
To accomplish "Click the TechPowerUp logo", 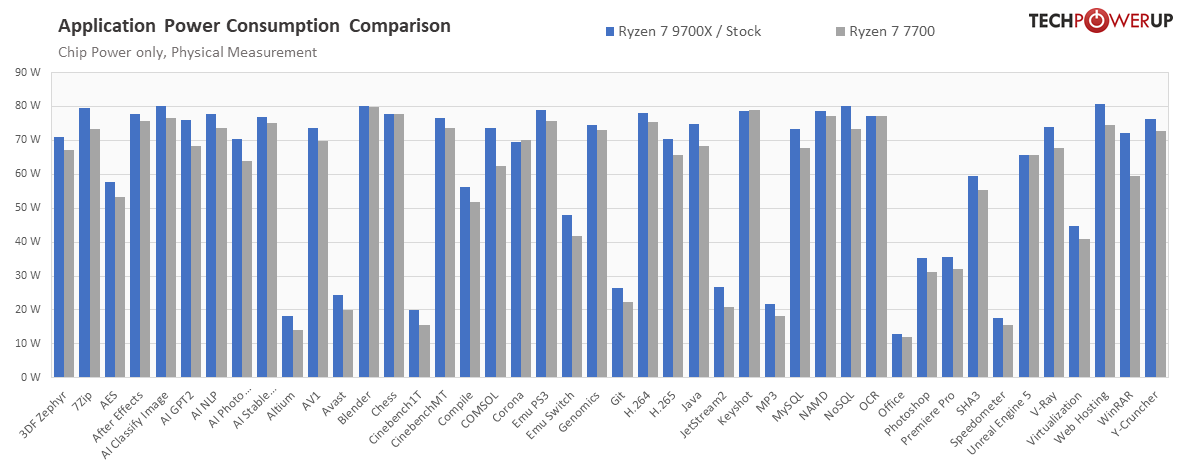I will [x=1100, y=23].
